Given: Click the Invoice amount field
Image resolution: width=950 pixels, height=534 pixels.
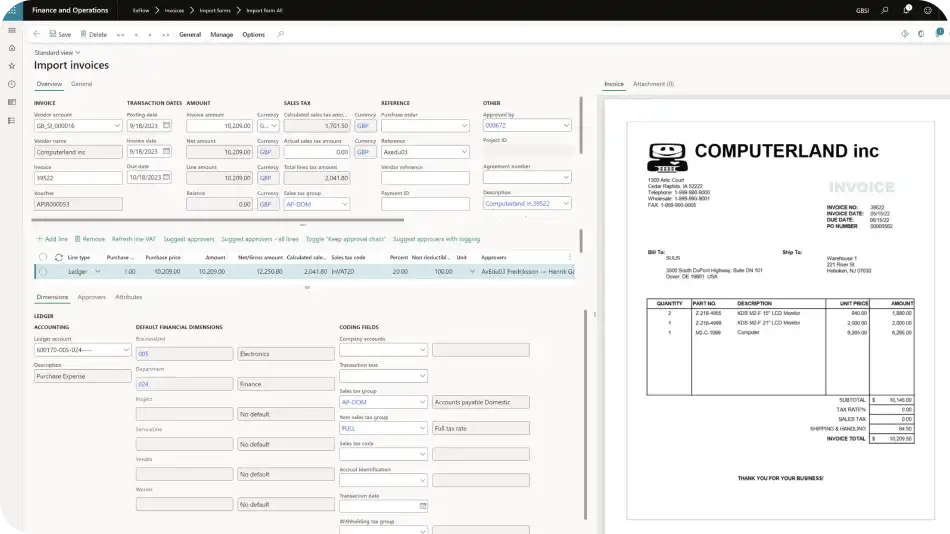Looking at the screenshot, I should click(219, 126).
